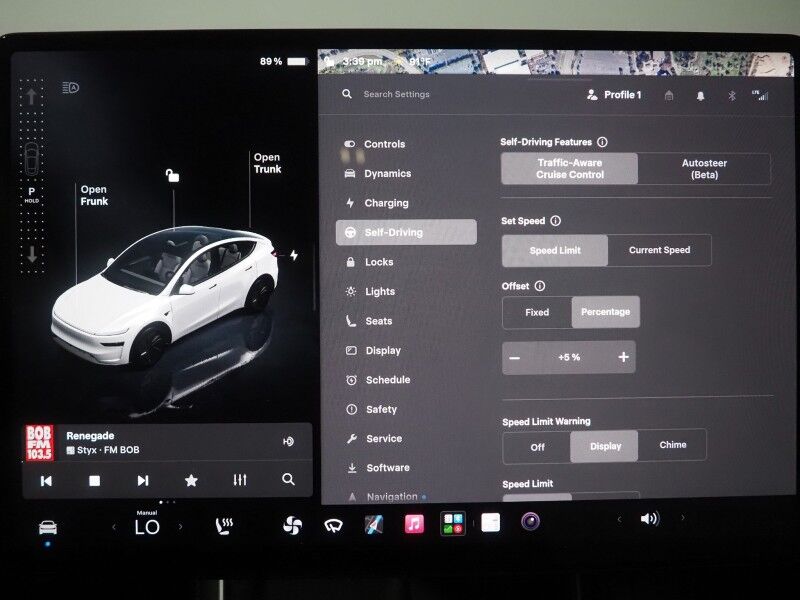The image size is (800, 600).
Task: Open the white app icon on the dock
Action: click(x=490, y=522)
